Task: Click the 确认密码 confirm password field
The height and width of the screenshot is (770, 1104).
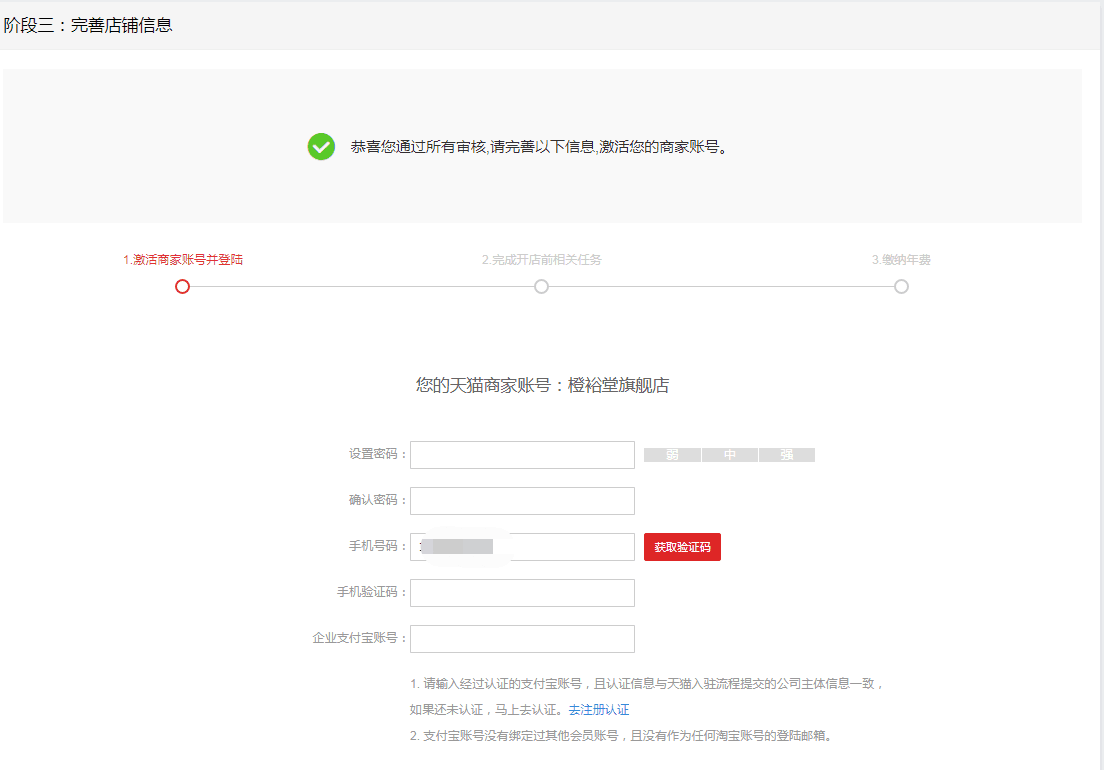Action: 522,500
